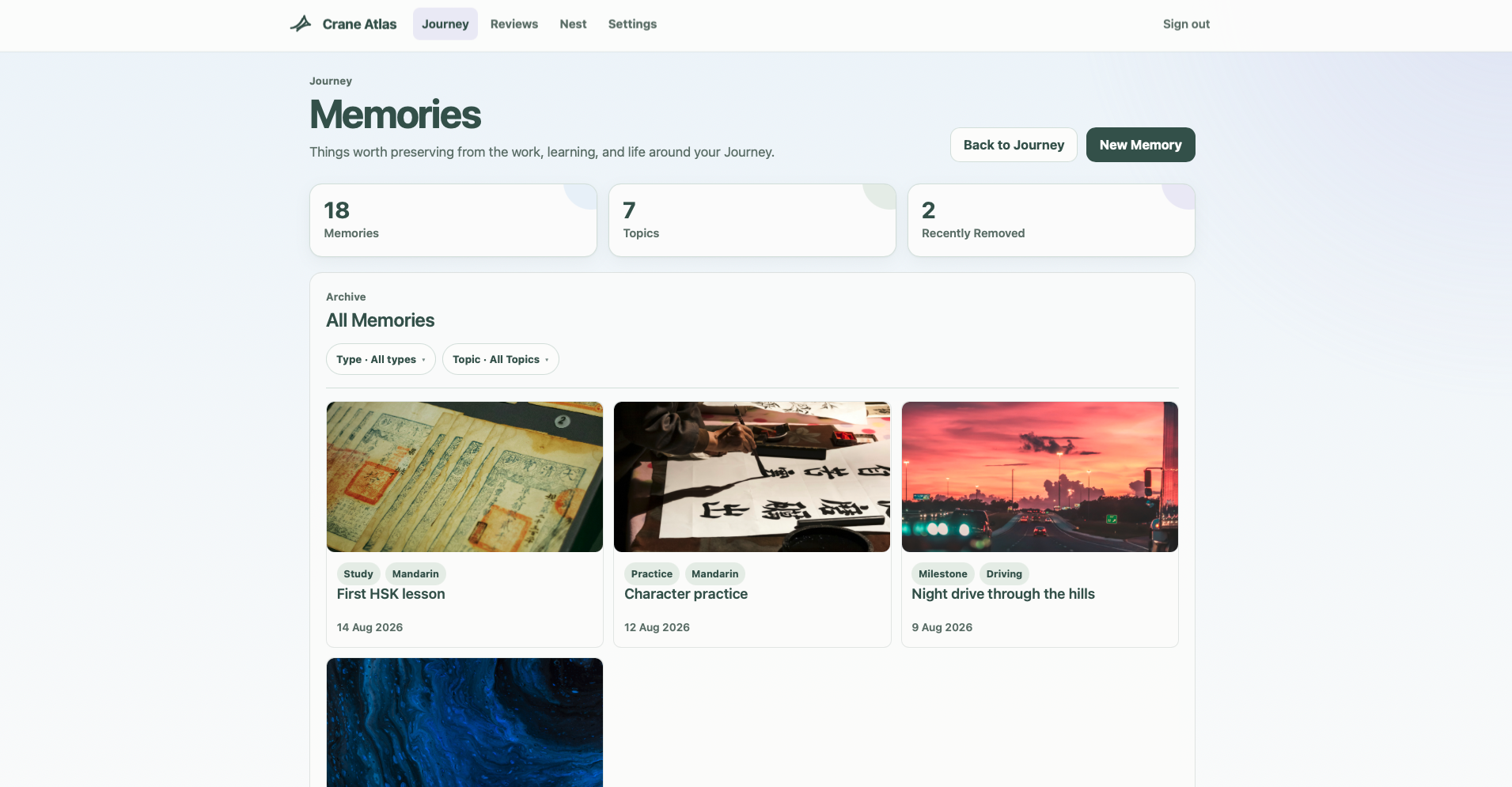Image resolution: width=1512 pixels, height=787 pixels.
Task: Open the 2 Recently Removed card
Action: [1052, 221]
